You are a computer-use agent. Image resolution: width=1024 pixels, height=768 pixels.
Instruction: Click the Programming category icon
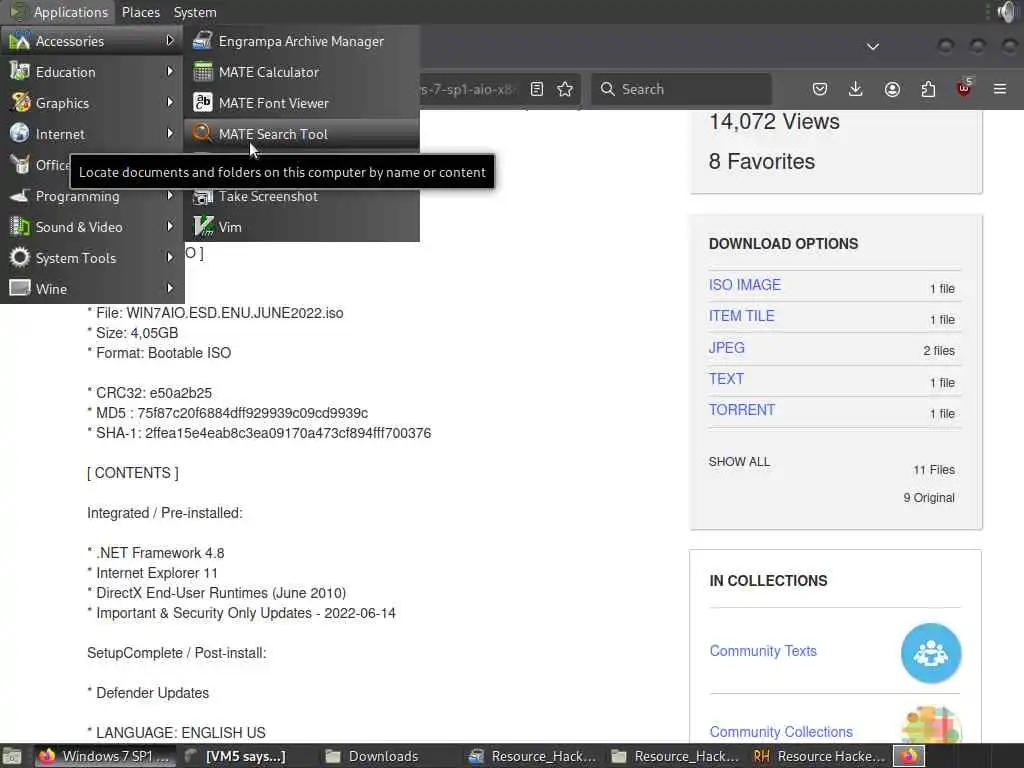[20, 196]
